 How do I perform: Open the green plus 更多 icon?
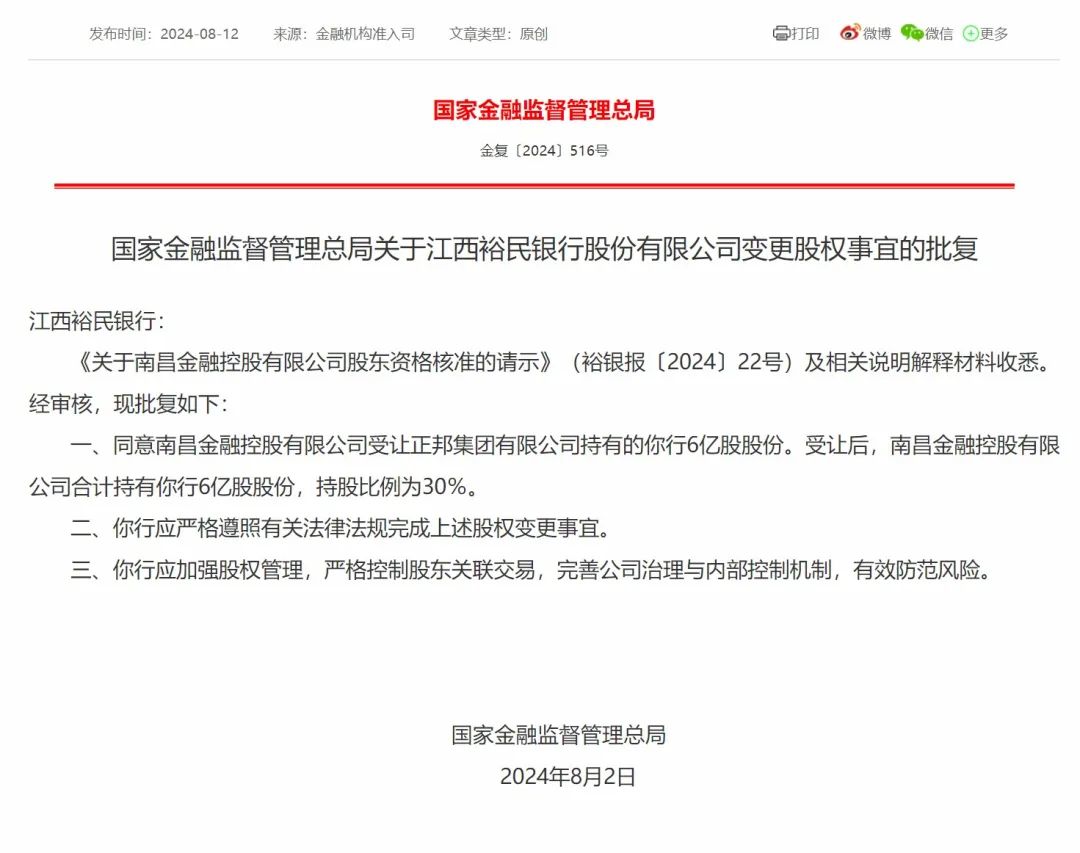coord(970,33)
